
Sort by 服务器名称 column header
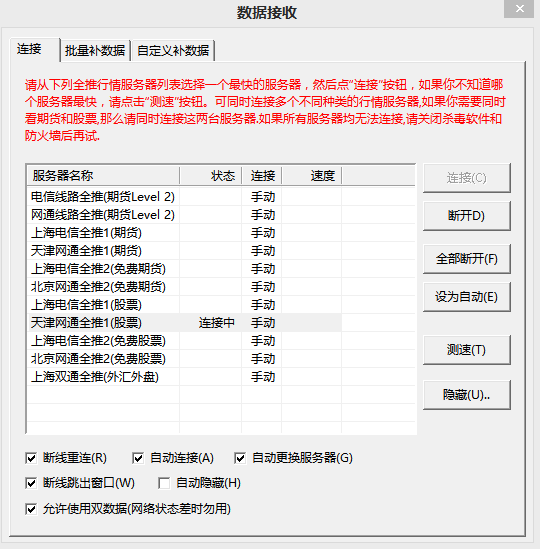tap(103, 175)
